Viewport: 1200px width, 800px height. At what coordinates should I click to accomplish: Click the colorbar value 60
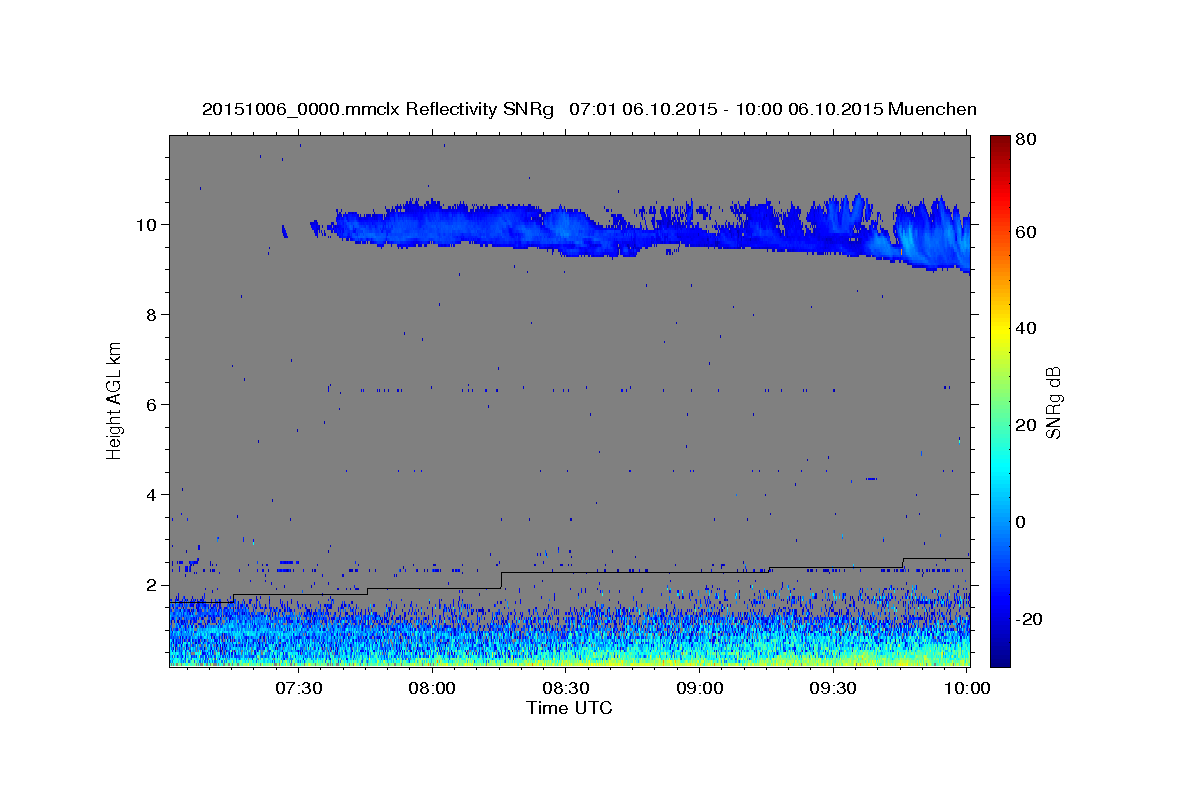pyautogui.click(x=1025, y=232)
